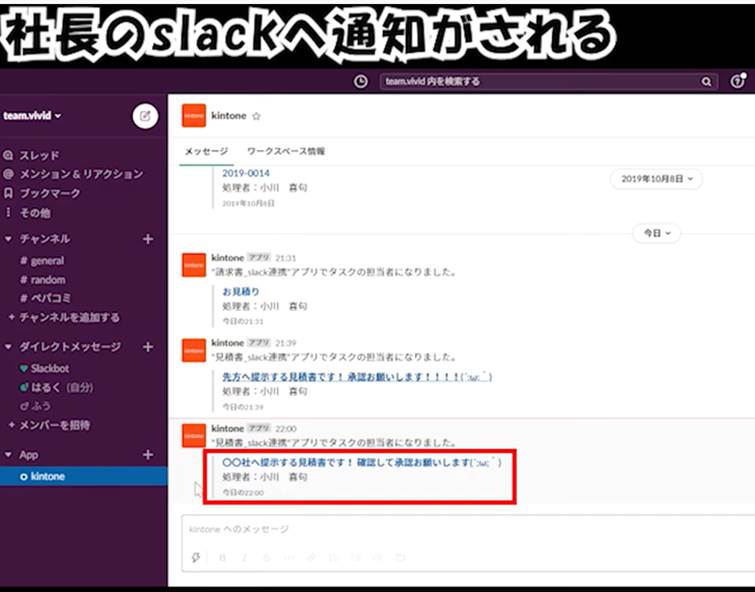This screenshot has height=592, width=755.
Task: Click the kintone title in conversation header
Action: tap(229, 116)
